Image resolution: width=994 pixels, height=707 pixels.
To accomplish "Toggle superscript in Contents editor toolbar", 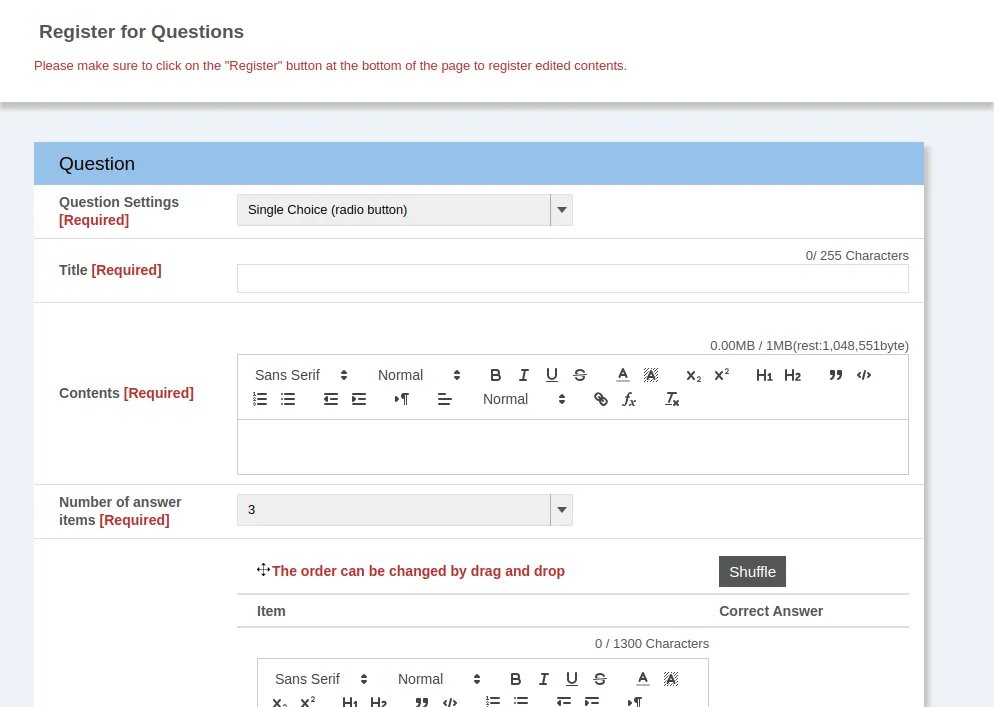I will (x=721, y=375).
